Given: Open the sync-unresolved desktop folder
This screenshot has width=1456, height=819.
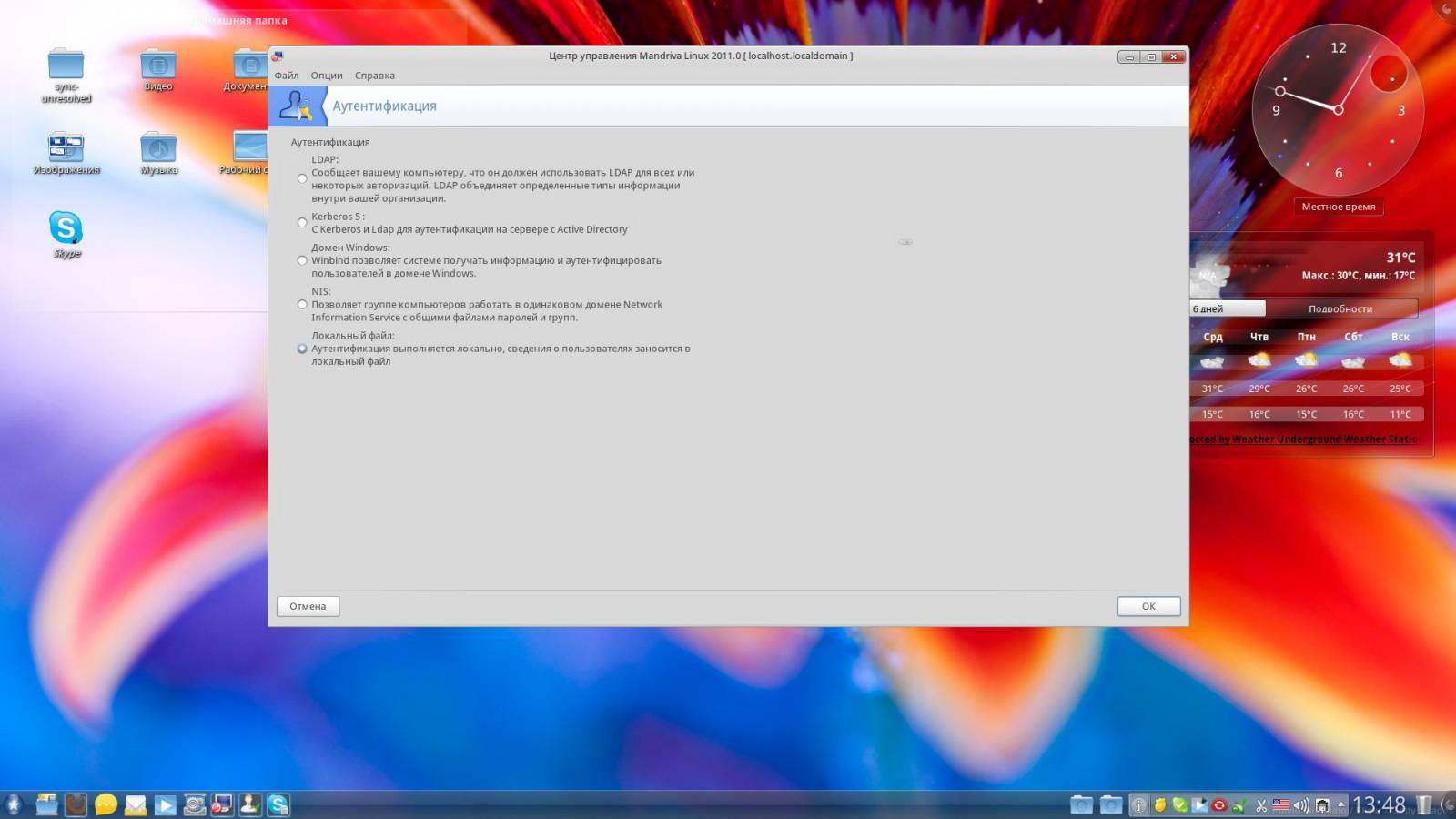Looking at the screenshot, I should point(66,75).
